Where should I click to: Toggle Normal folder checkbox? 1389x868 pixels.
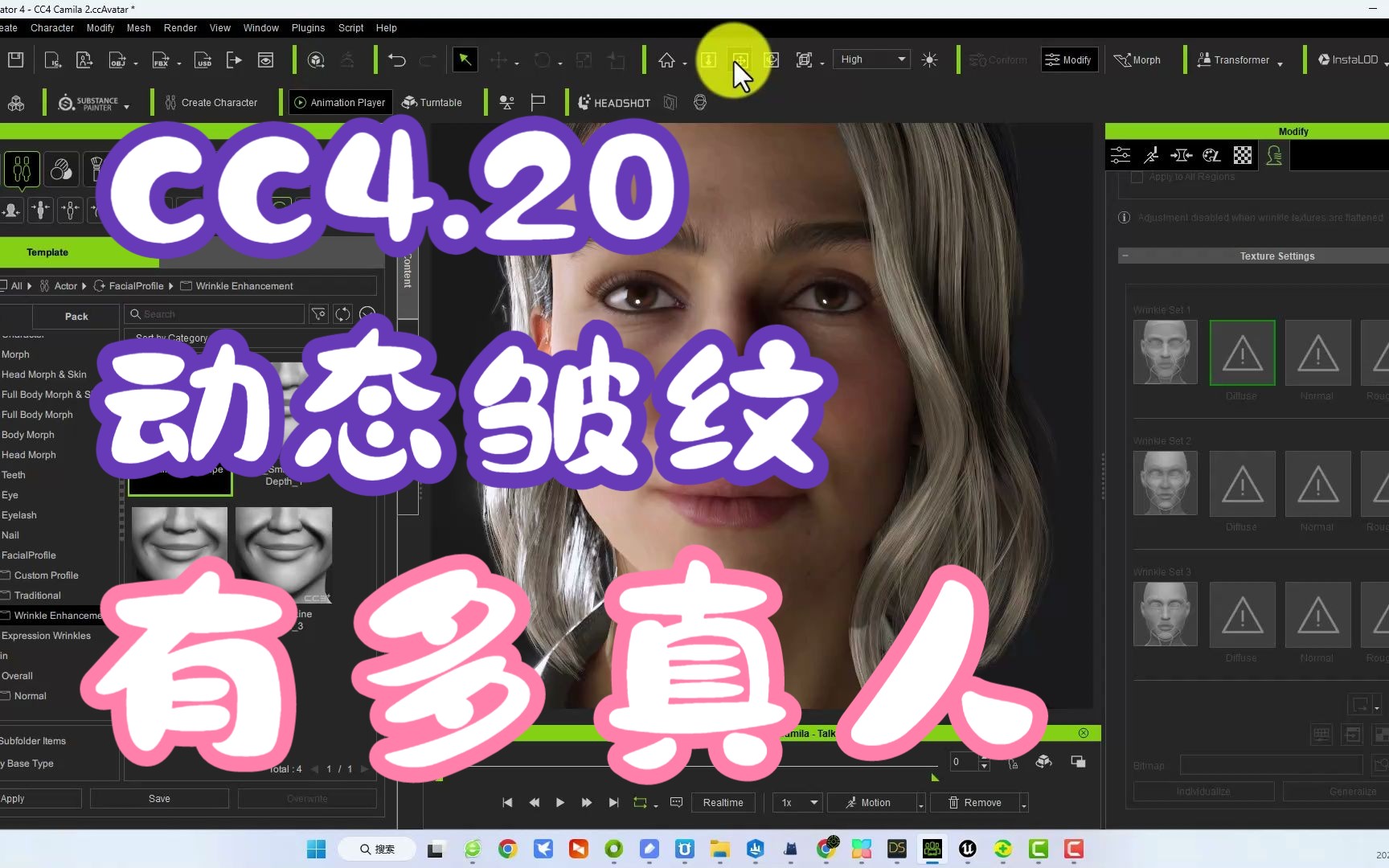[x=6, y=696]
